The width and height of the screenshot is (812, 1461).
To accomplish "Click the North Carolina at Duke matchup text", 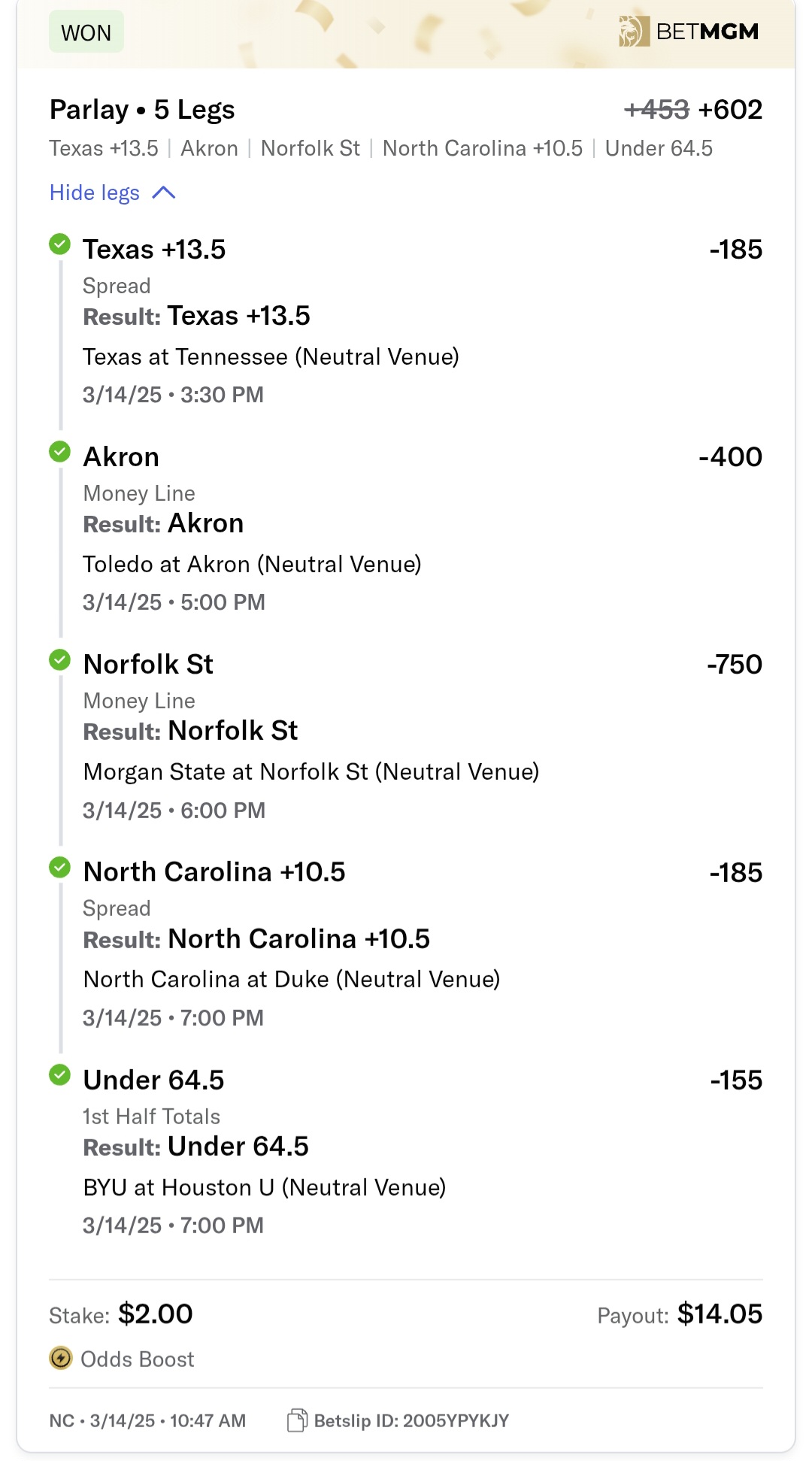I will coord(292,979).
